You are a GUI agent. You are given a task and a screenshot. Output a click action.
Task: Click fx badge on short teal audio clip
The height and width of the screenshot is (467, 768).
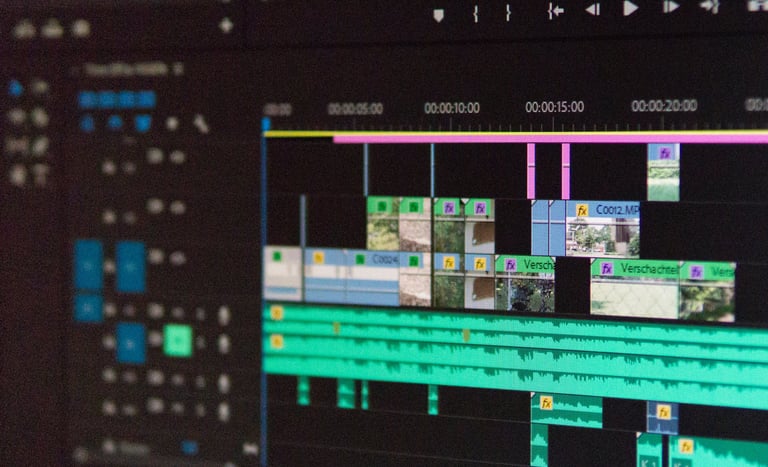(546, 403)
